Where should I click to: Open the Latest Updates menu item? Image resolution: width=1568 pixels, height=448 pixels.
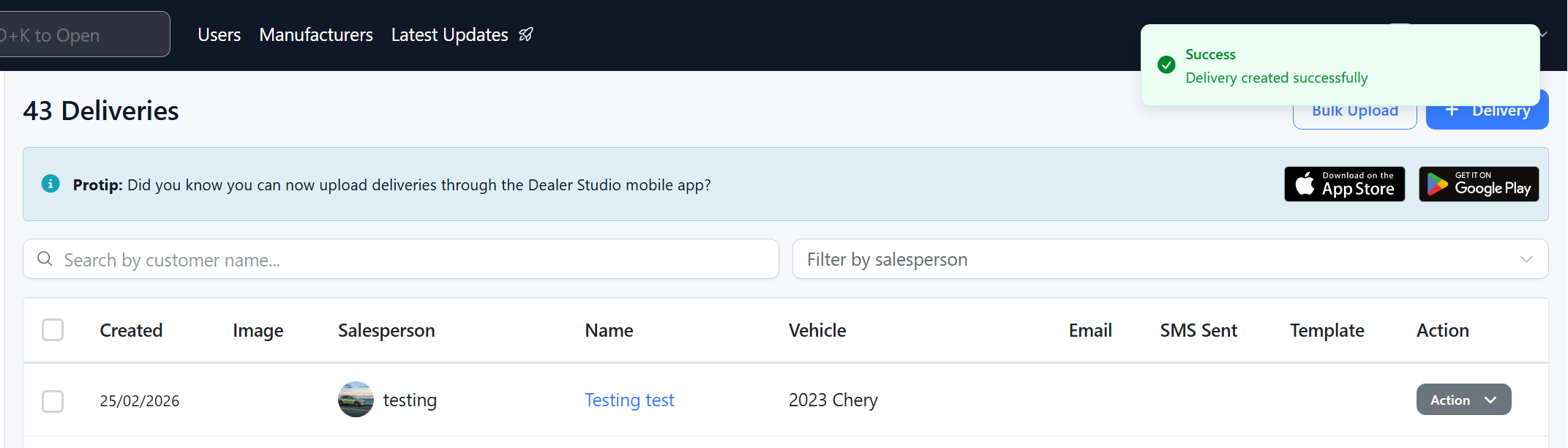click(x=449, y=34)
